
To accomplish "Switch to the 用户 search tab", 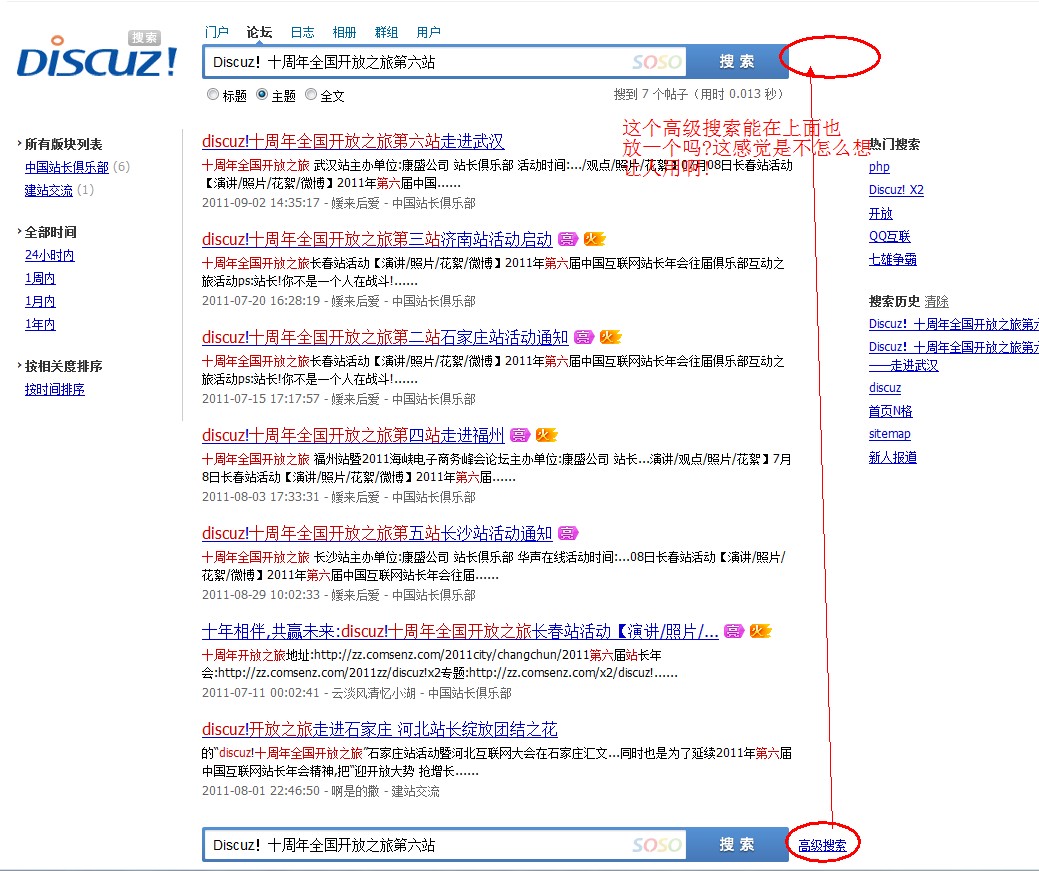I will pyautogui.click(x=429, y=32).
